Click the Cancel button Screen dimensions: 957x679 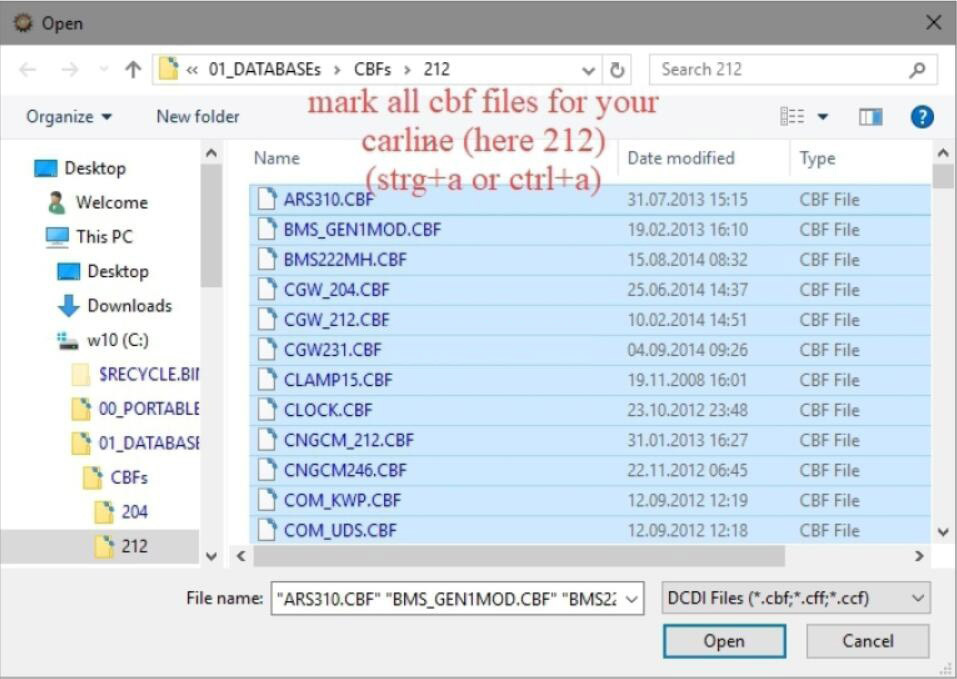tap(868, 641)
